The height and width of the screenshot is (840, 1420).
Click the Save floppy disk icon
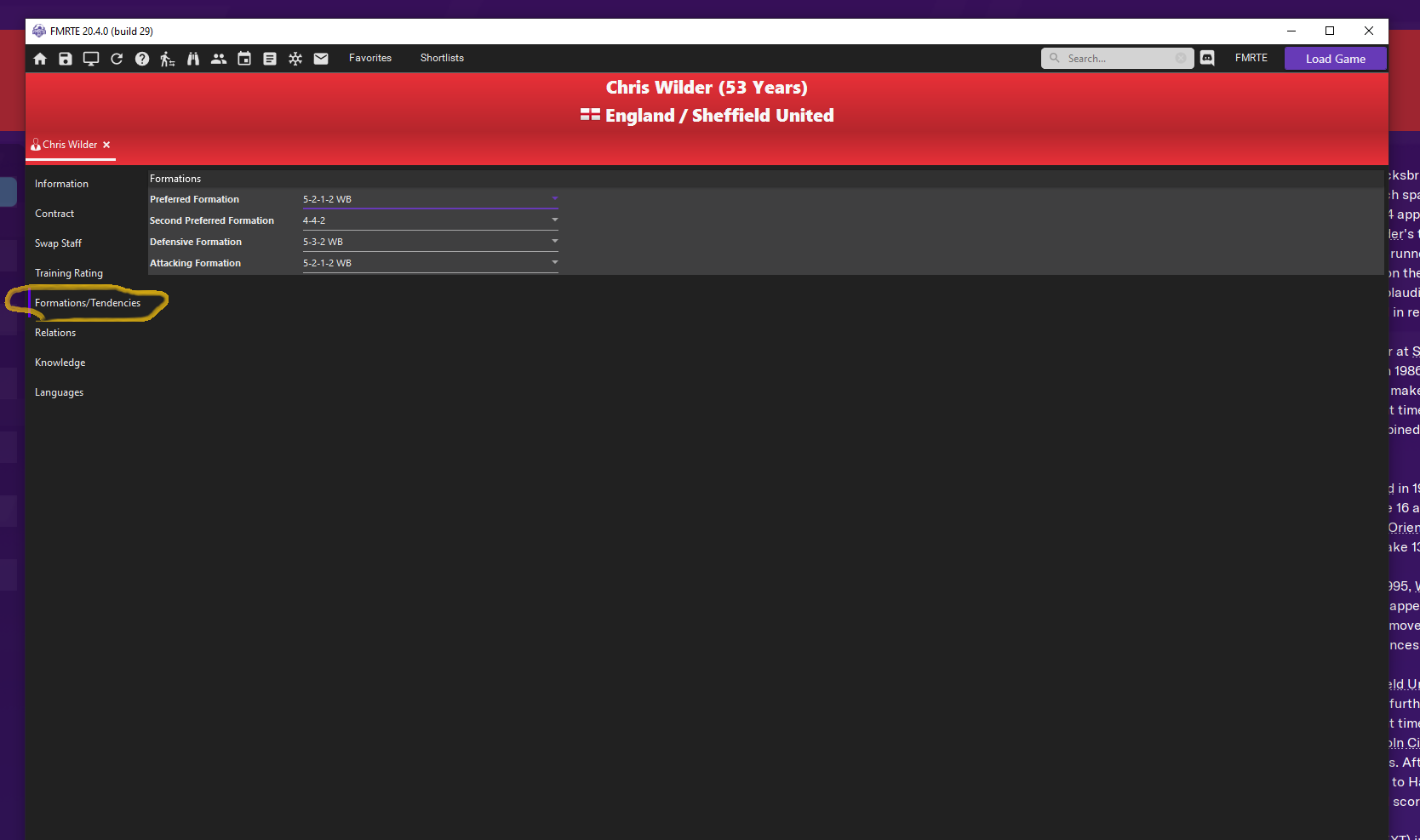[66, 59]
